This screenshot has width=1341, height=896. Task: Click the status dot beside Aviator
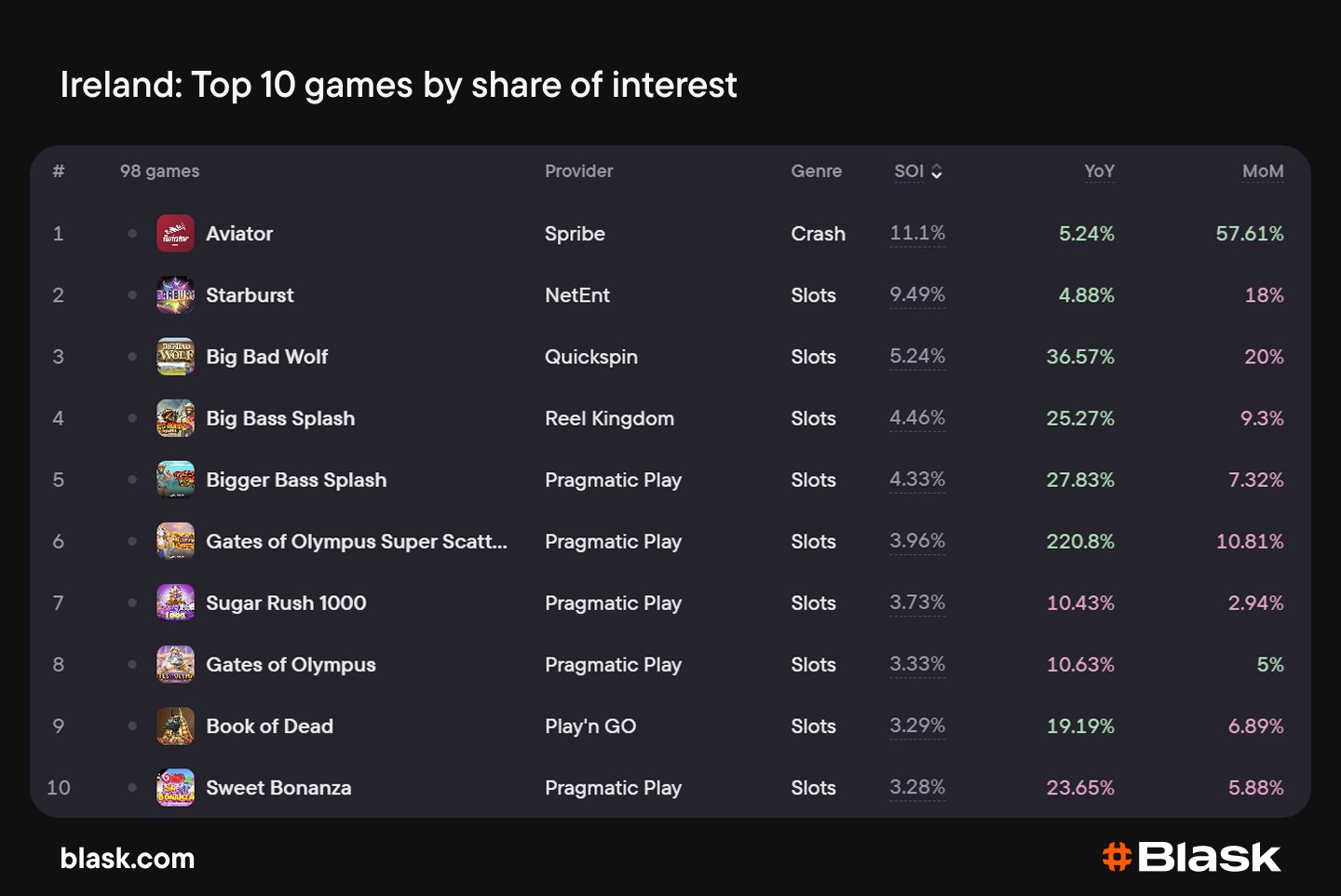(132, 234)
